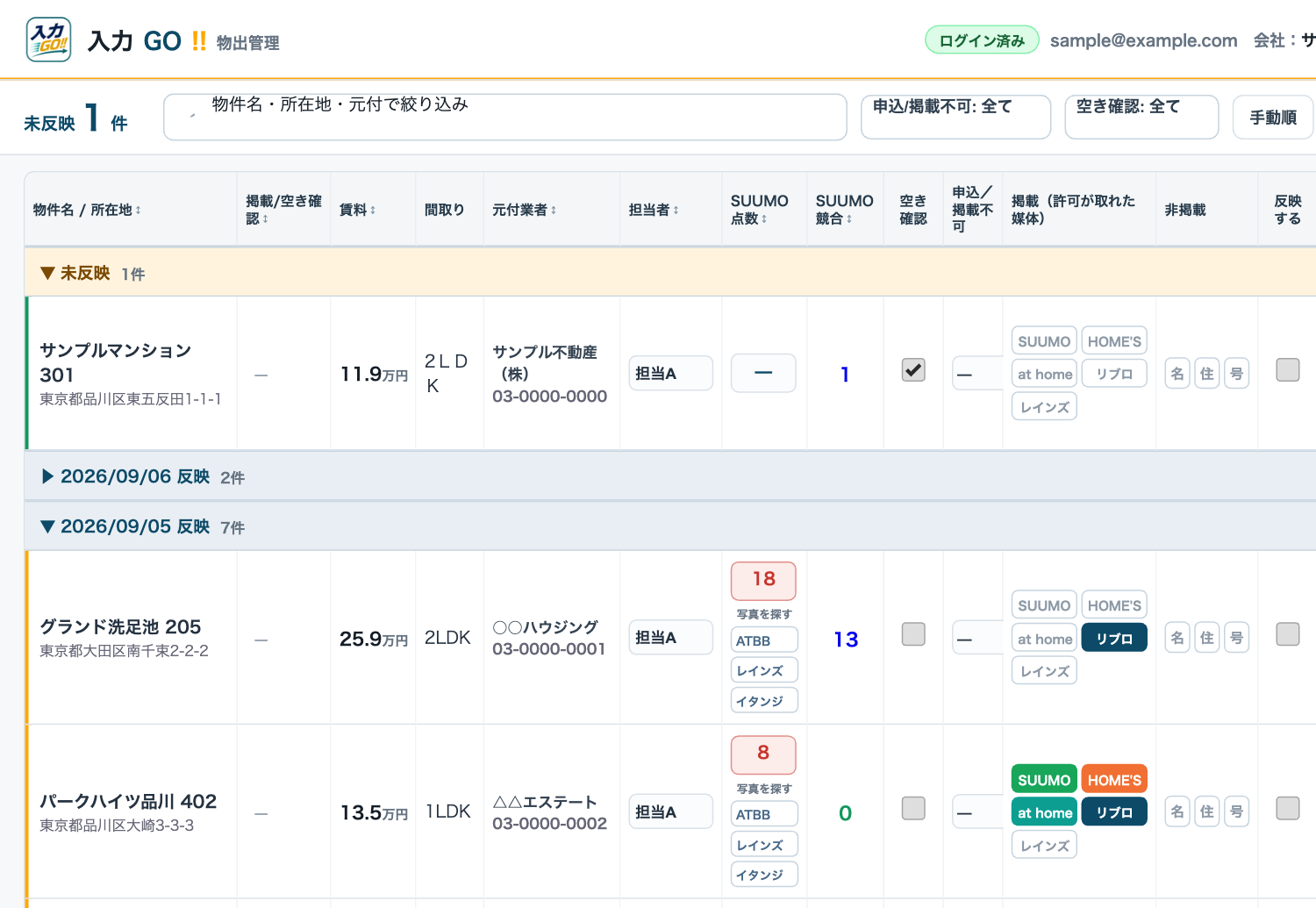Turn off HOME'S for パークハイツ品川 402
This screenshot has height=908, width=1316.
tap(1114, 780)
